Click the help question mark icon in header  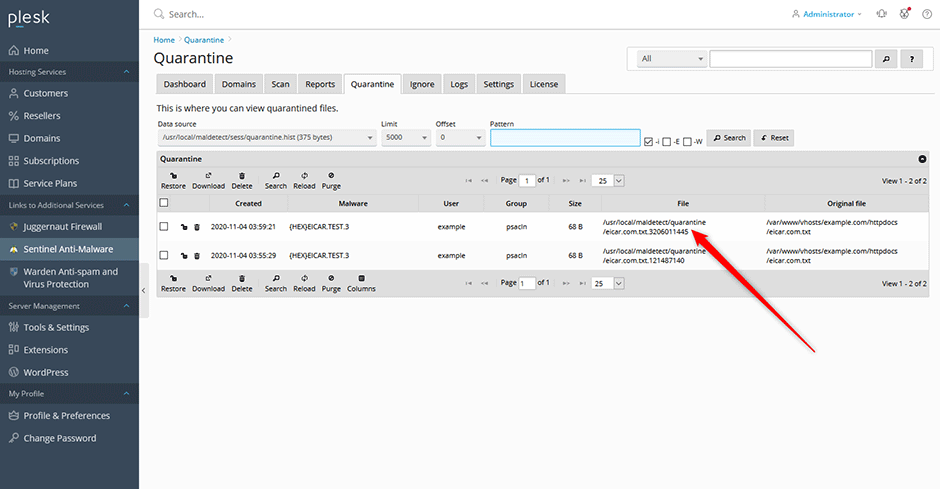(x=926, y=14)
